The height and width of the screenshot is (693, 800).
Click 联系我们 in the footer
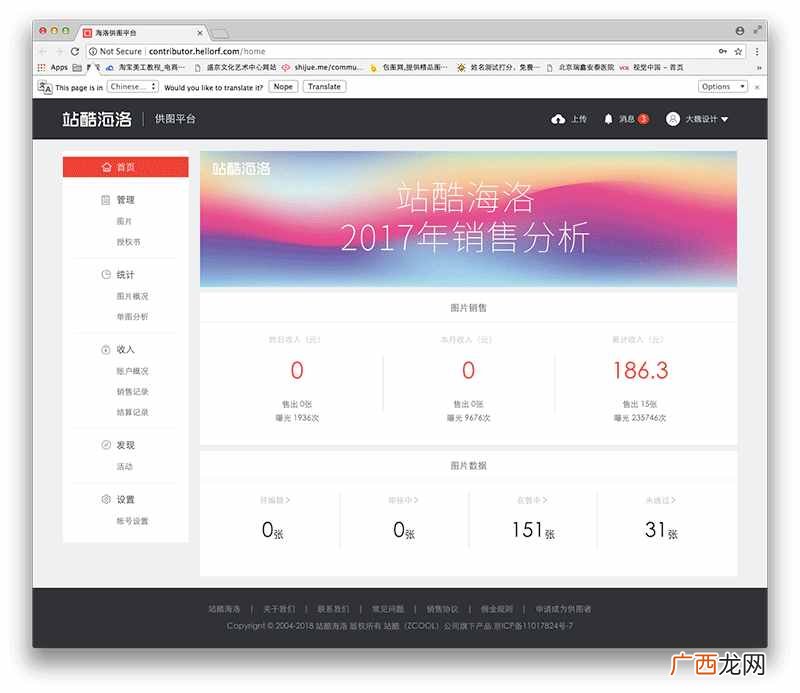tap(333, 609)
